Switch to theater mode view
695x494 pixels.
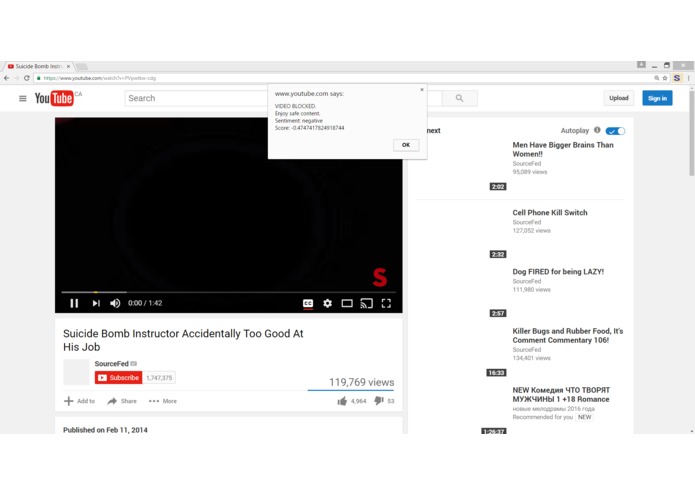tap(347, 303)
